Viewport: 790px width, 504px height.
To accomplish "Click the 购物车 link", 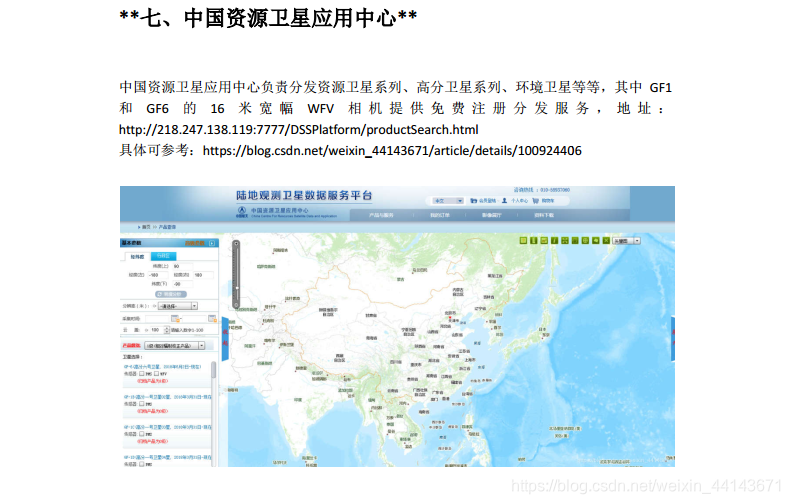I will coord(548,201).
